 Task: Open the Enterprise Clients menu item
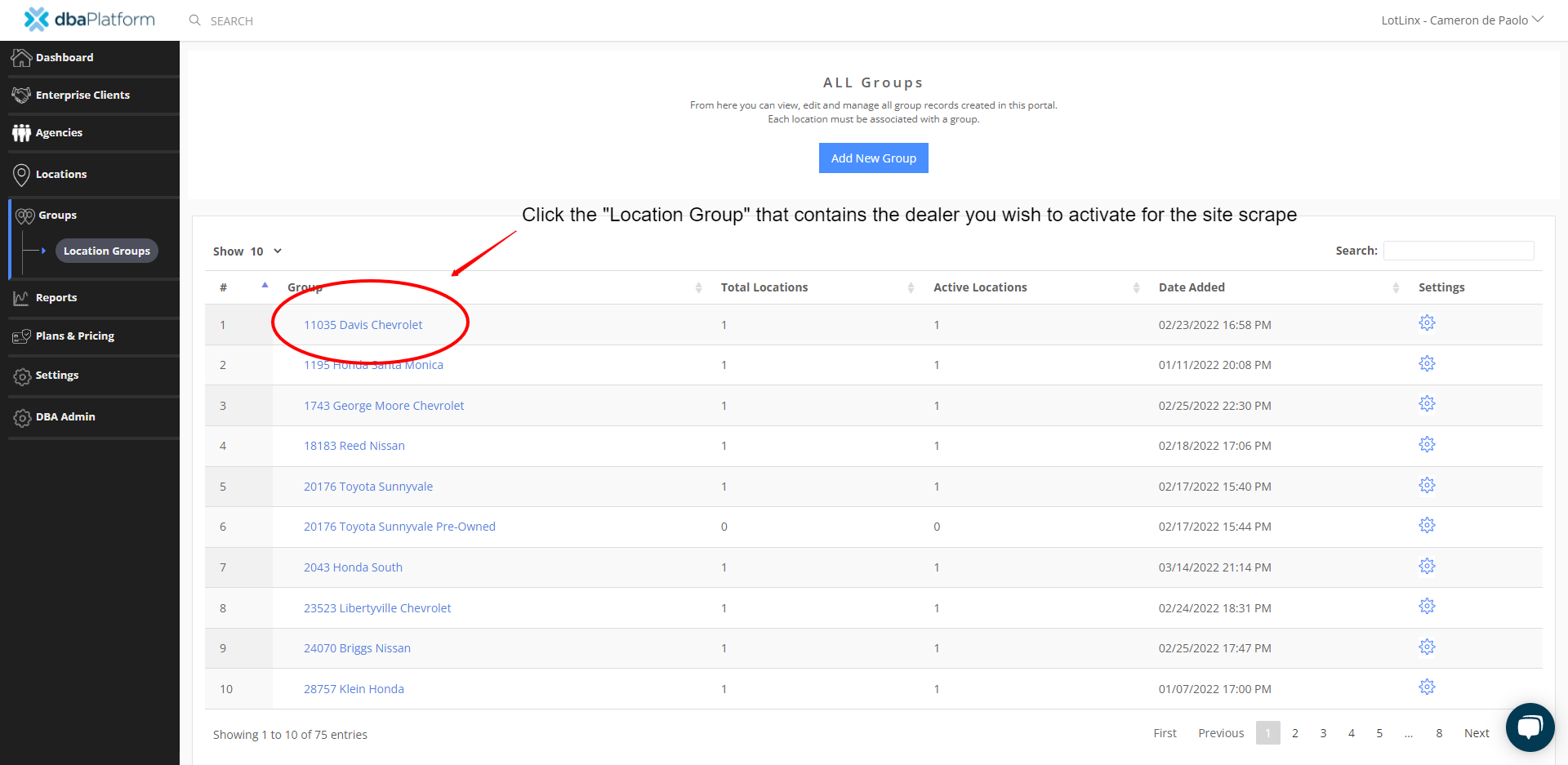point(82,96)
